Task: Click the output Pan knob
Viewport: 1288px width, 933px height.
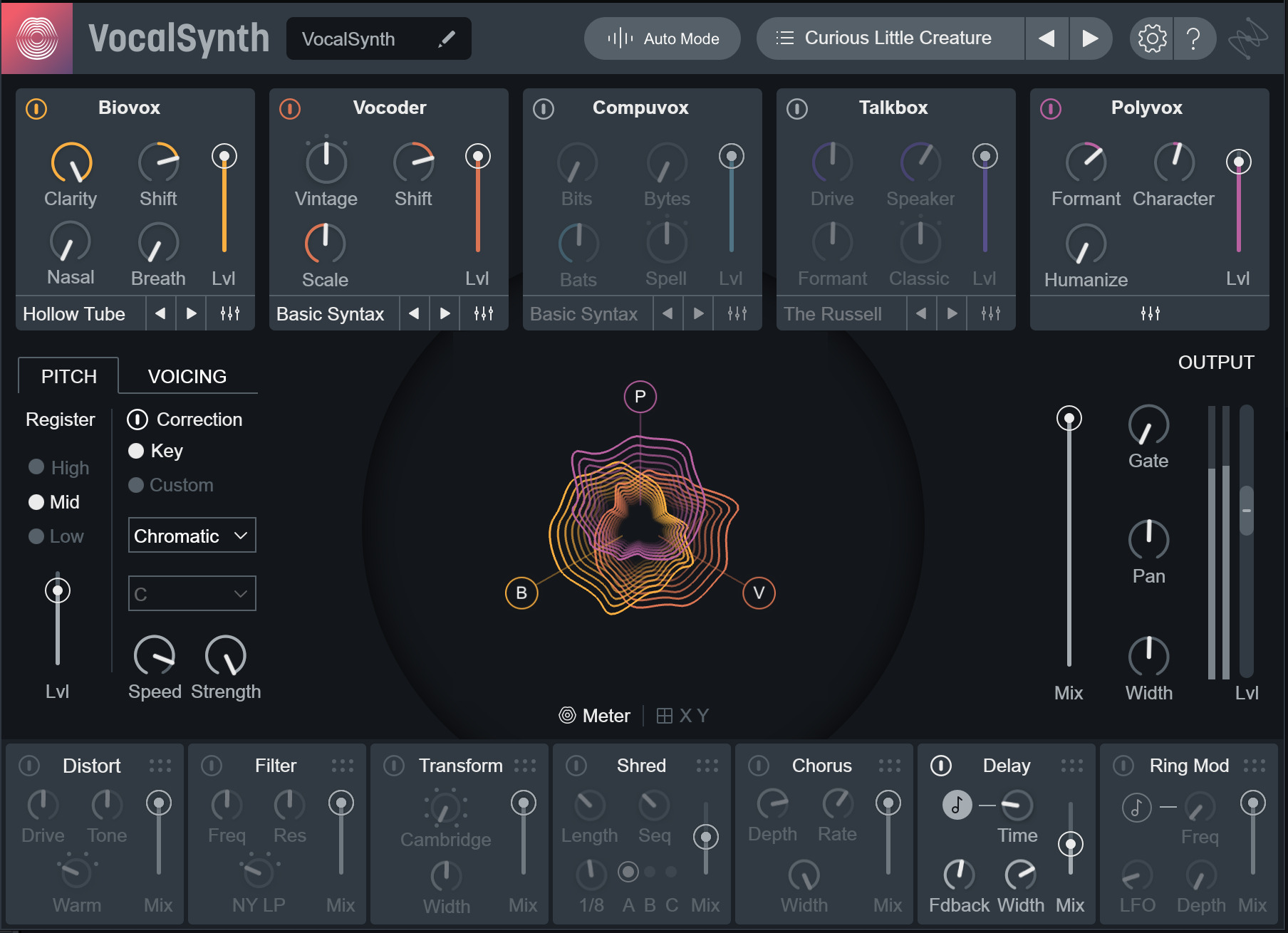Action: tap(1148, 540)
